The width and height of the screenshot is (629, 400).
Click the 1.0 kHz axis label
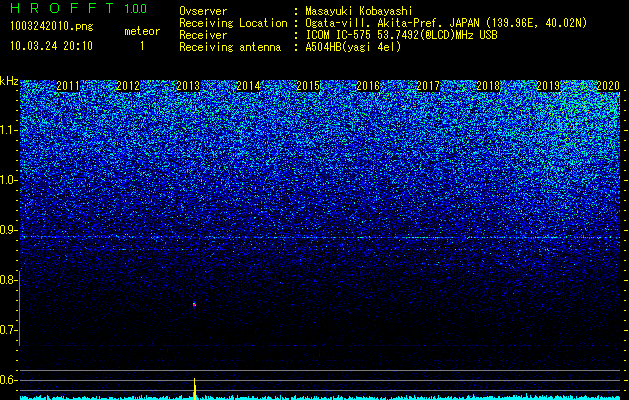(x=8, y=180)
